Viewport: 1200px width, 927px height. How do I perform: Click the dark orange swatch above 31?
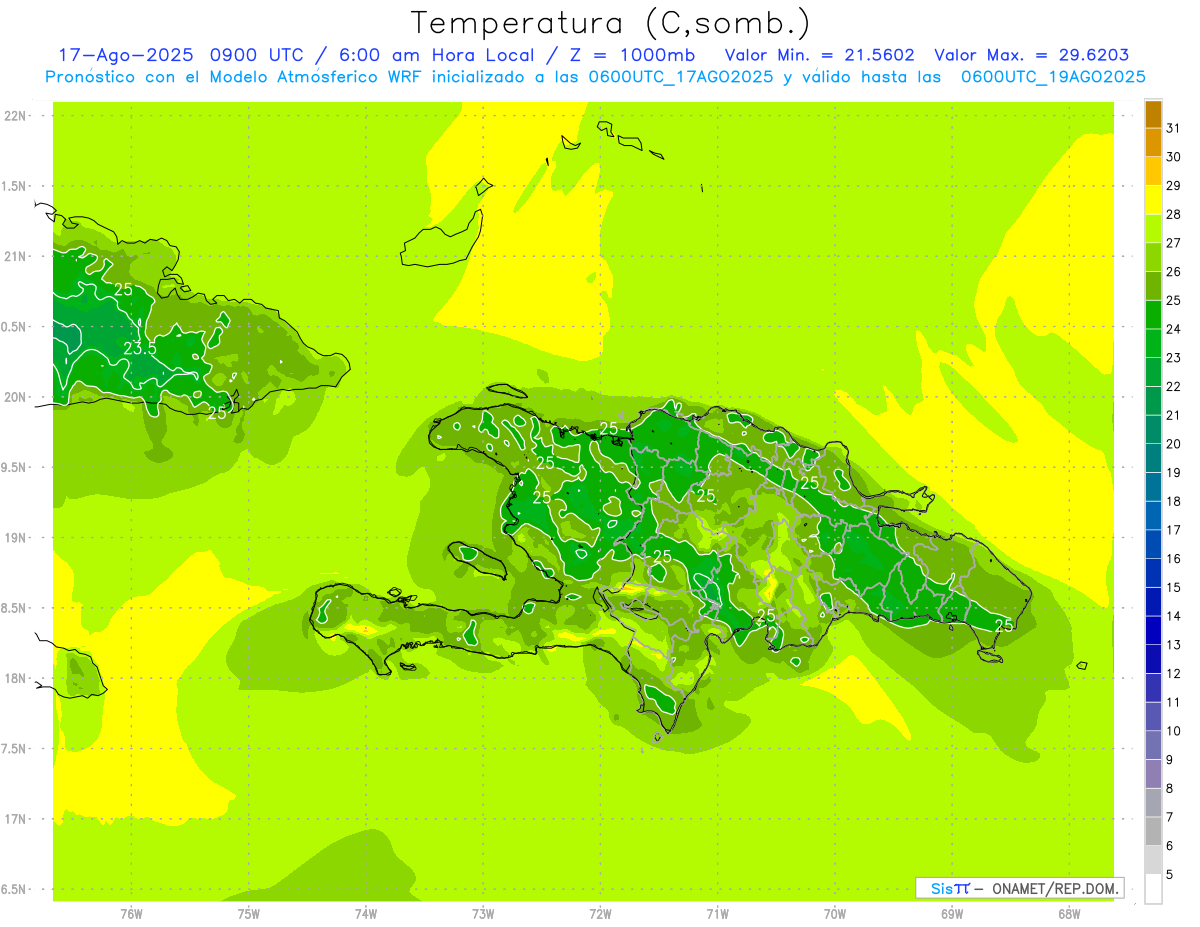point(1153,114)
